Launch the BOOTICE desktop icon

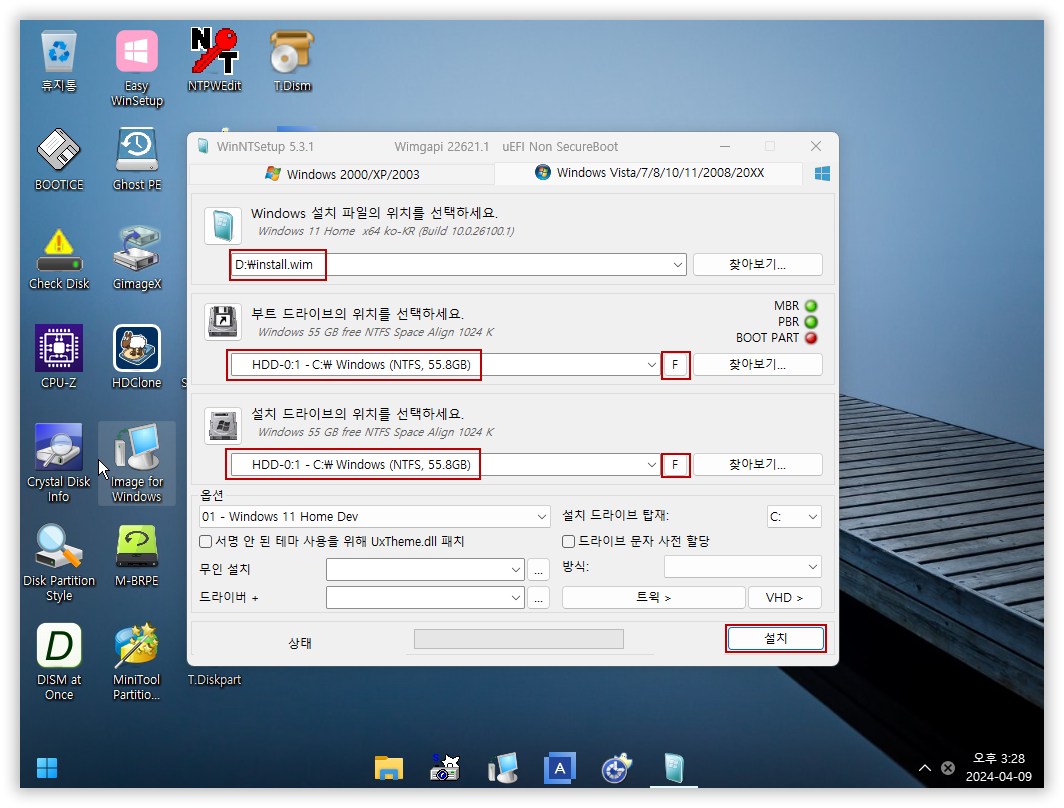tap(59, 159)
